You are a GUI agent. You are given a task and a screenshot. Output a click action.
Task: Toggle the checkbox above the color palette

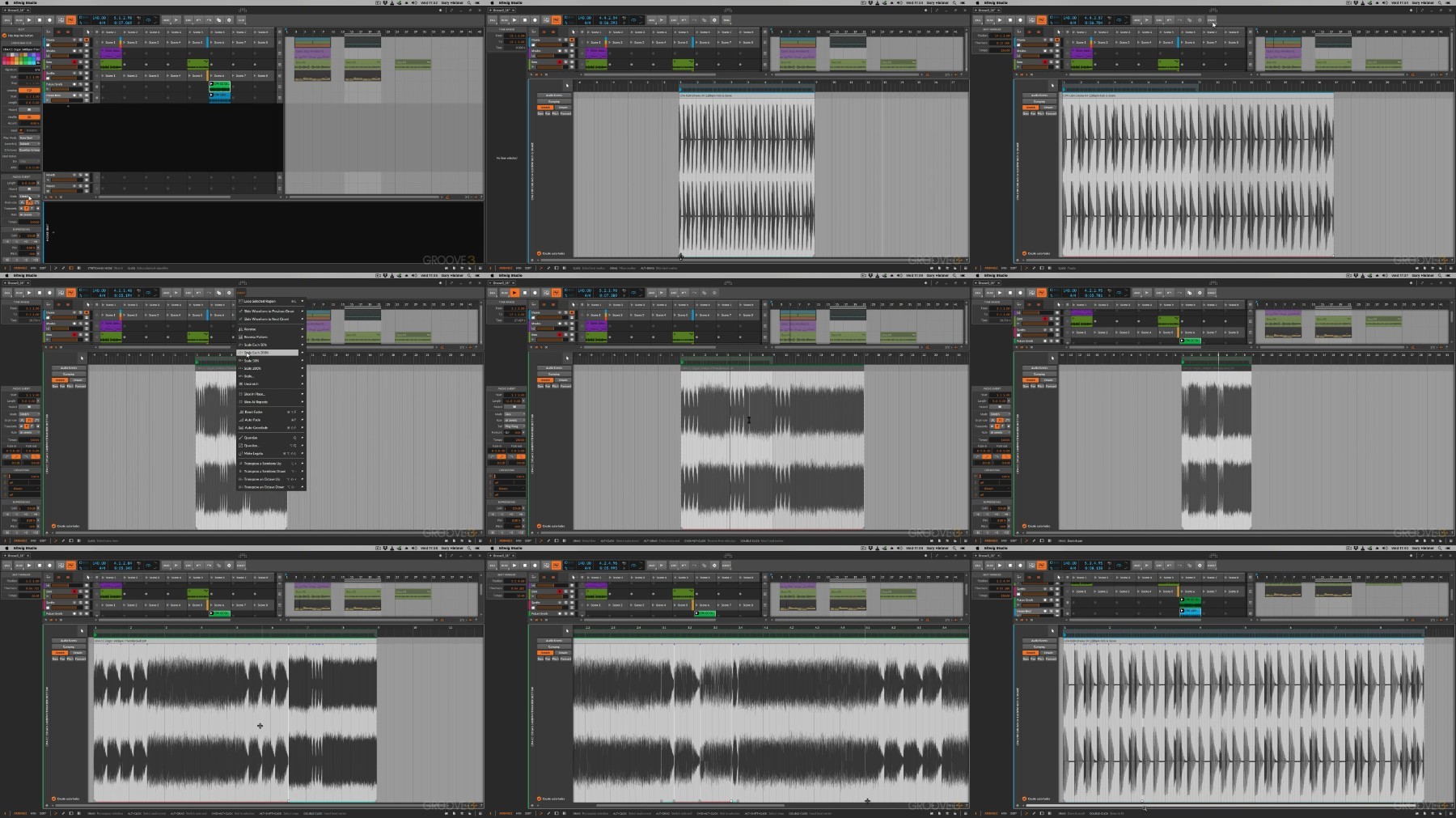(4, 36)
